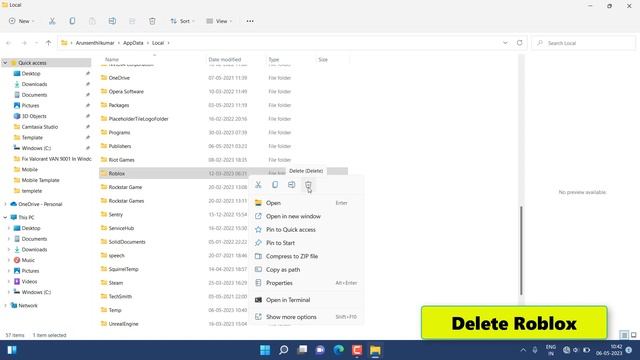This screenshot has height=360, width=640.
Task: Select Compress to ZIP file
Action: [307, 256]
